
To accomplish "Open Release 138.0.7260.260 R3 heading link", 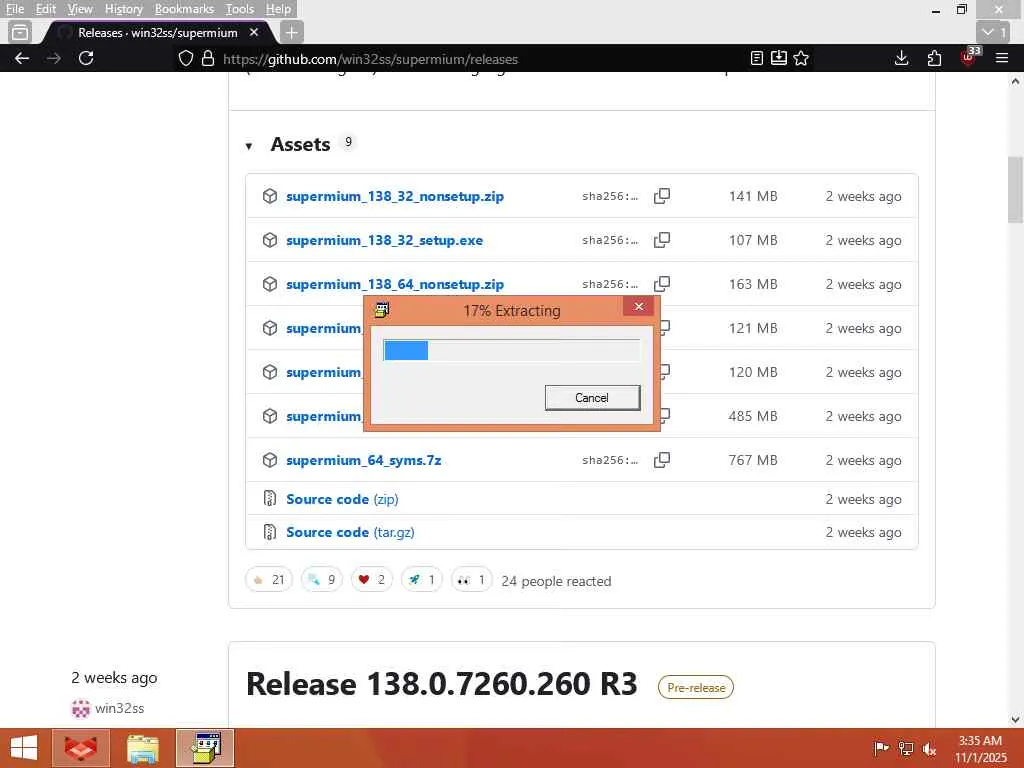I will pos(441,684).
